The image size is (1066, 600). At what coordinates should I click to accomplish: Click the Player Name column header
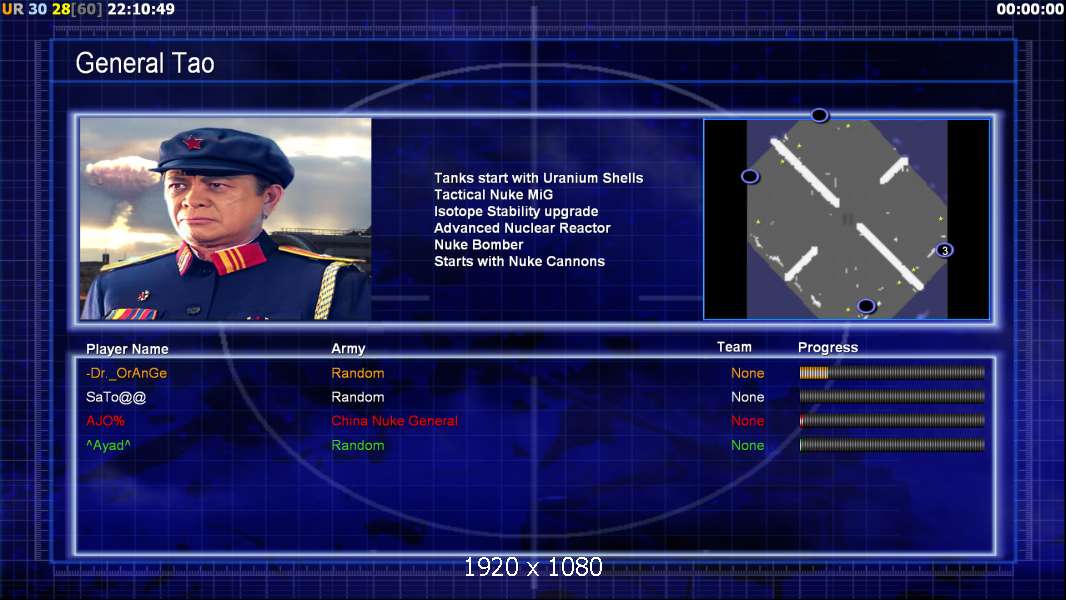(x=127, y=349)
